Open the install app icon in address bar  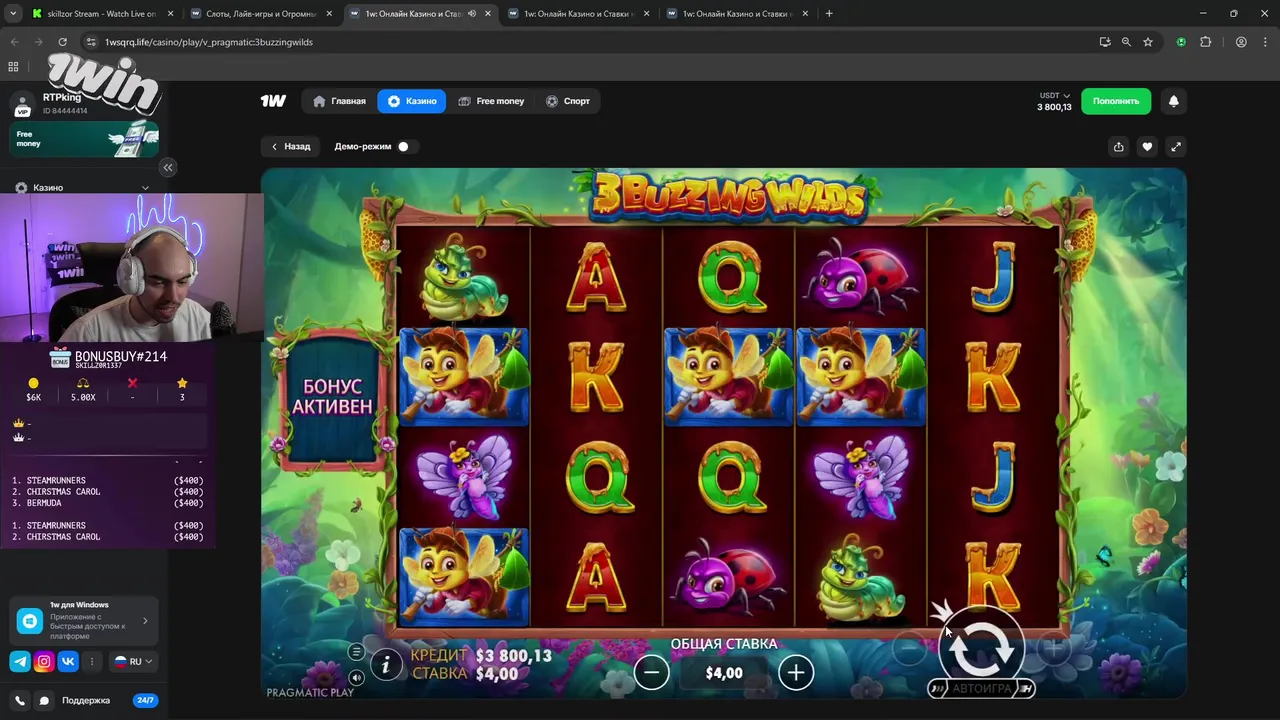[x=1104, y=42]
